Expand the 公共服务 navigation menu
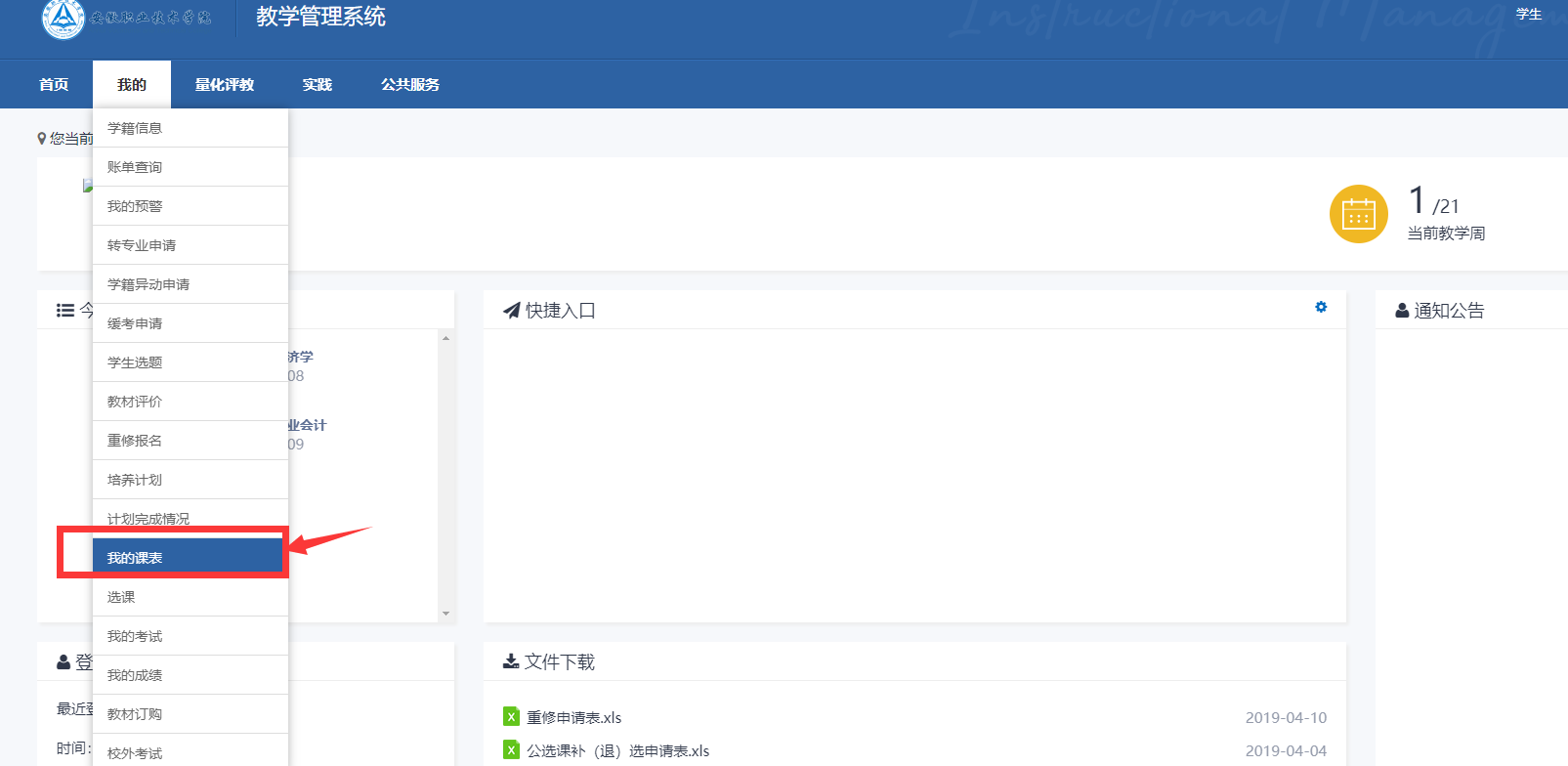Image resolution: width=1568 pixels, height=766 pixels. pos(409,85)
